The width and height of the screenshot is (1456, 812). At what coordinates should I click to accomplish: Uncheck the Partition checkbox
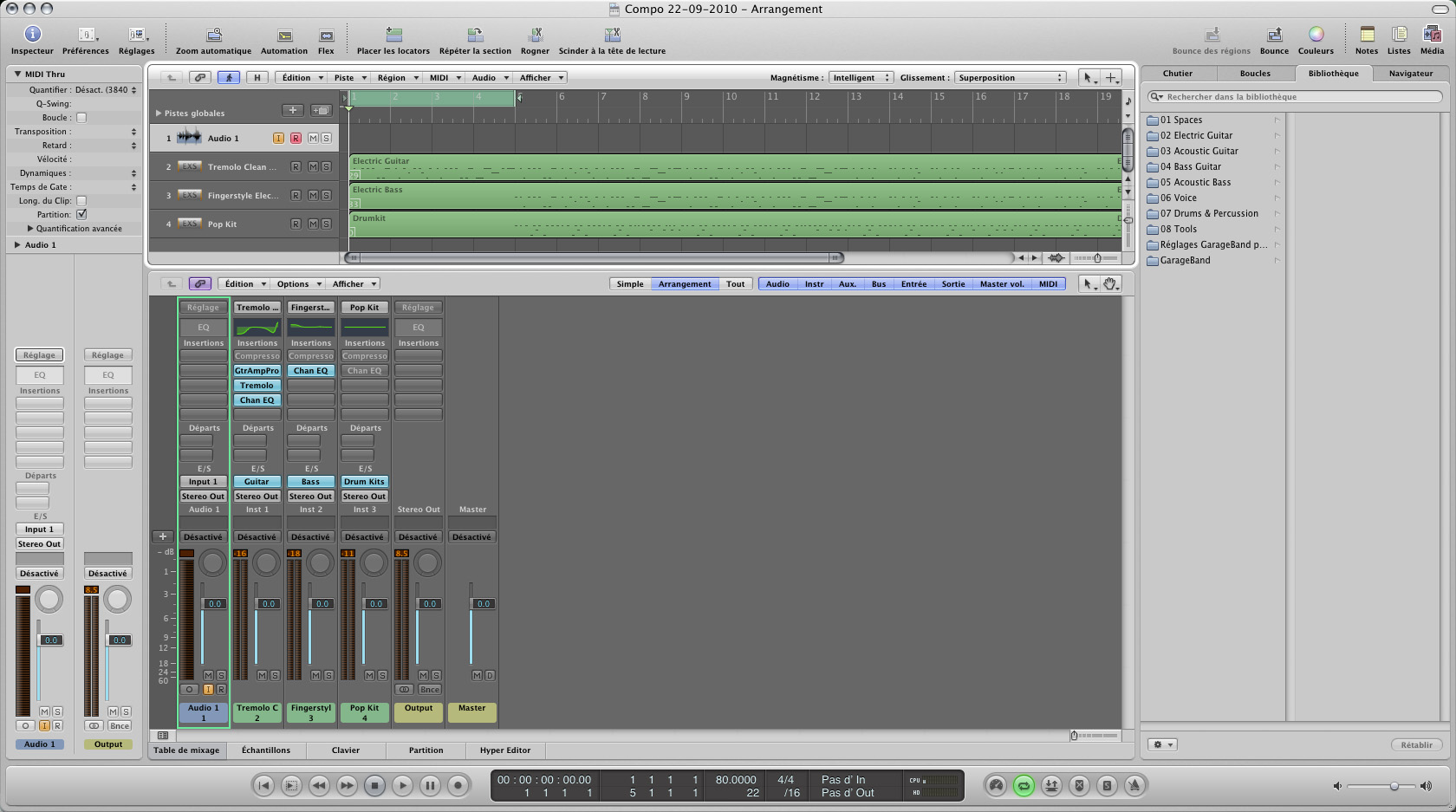(81, 214)
